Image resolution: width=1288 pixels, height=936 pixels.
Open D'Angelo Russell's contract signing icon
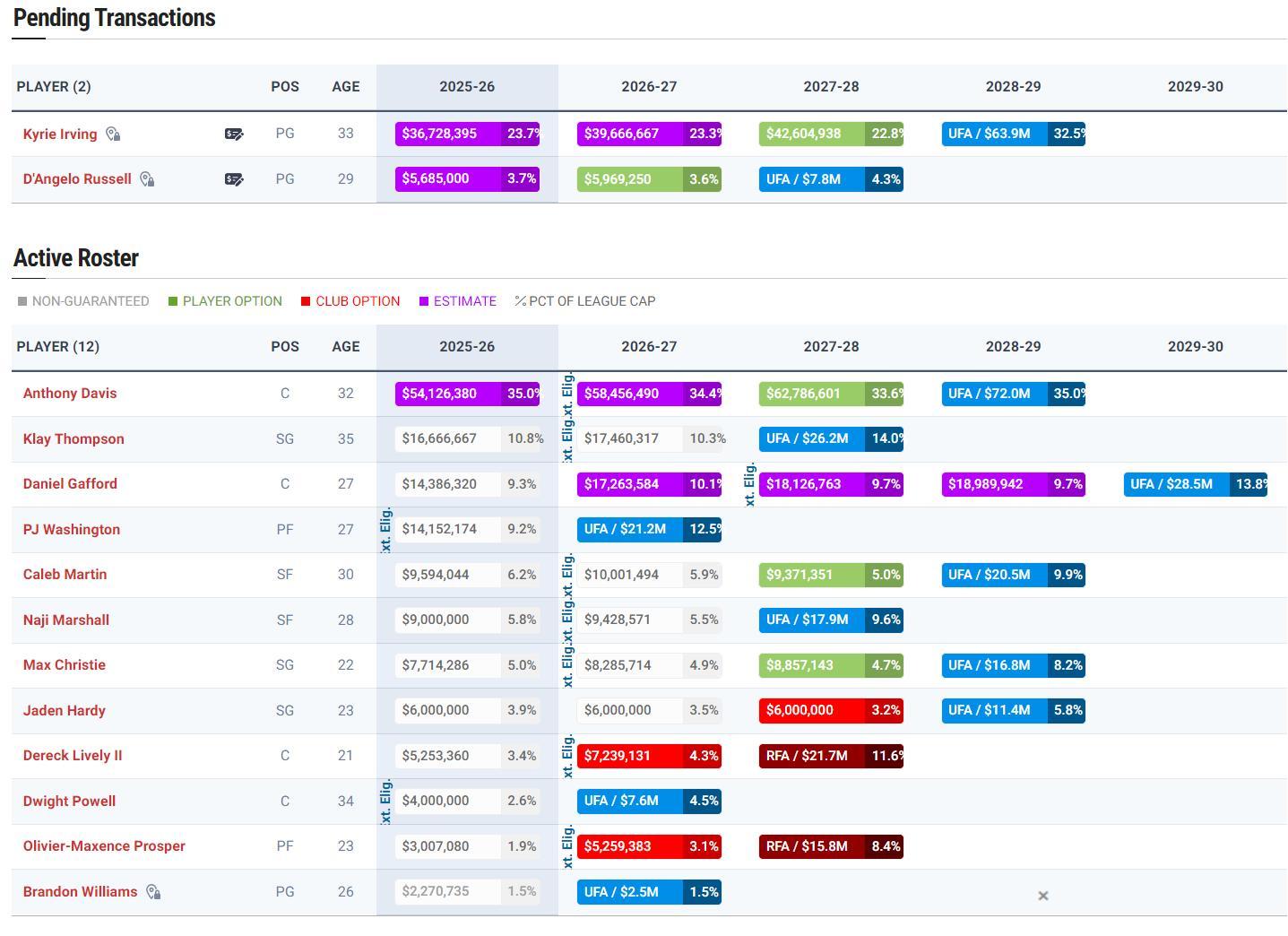[234, 179]
